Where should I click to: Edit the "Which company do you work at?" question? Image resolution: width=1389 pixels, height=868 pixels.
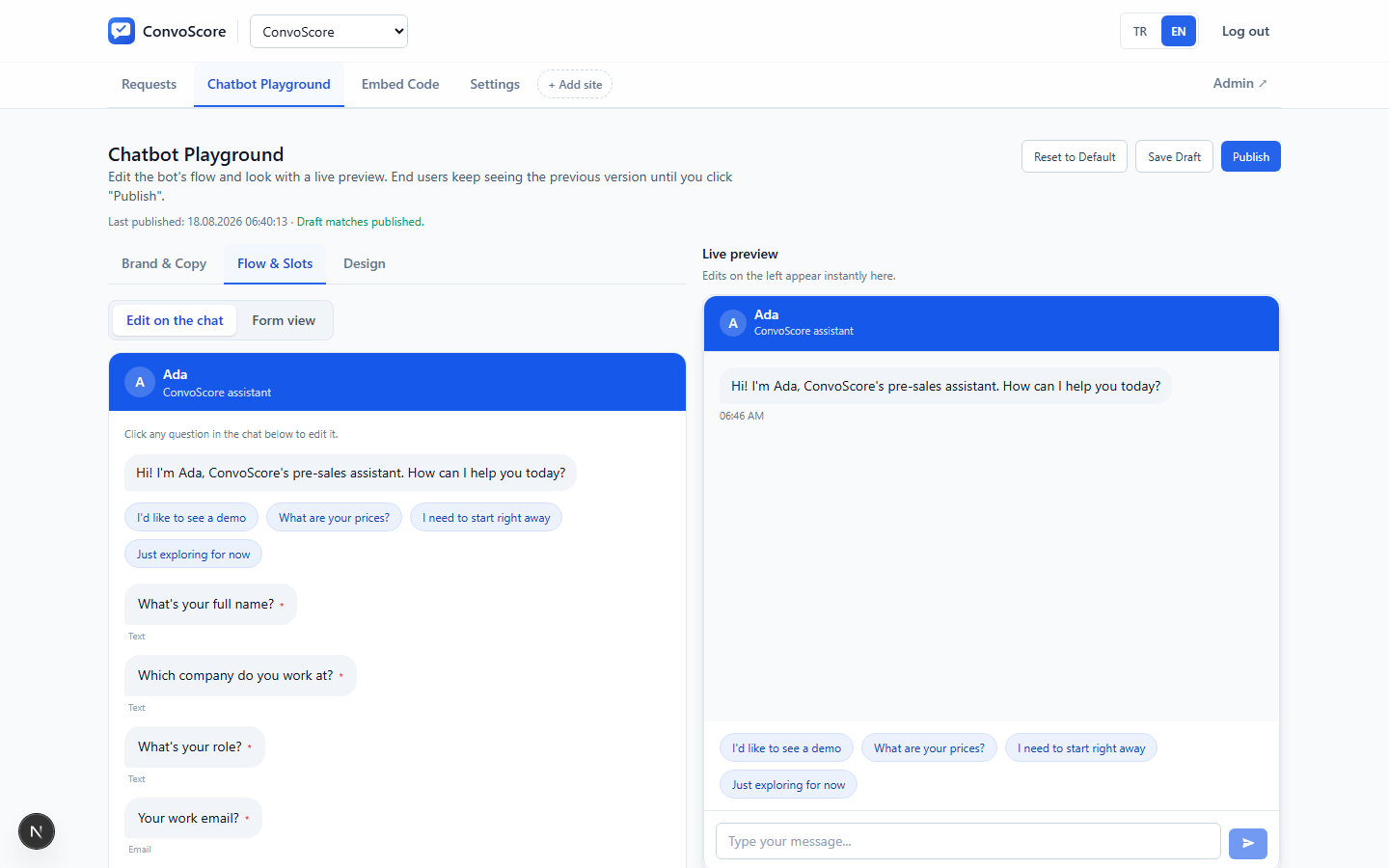point(240,675)
